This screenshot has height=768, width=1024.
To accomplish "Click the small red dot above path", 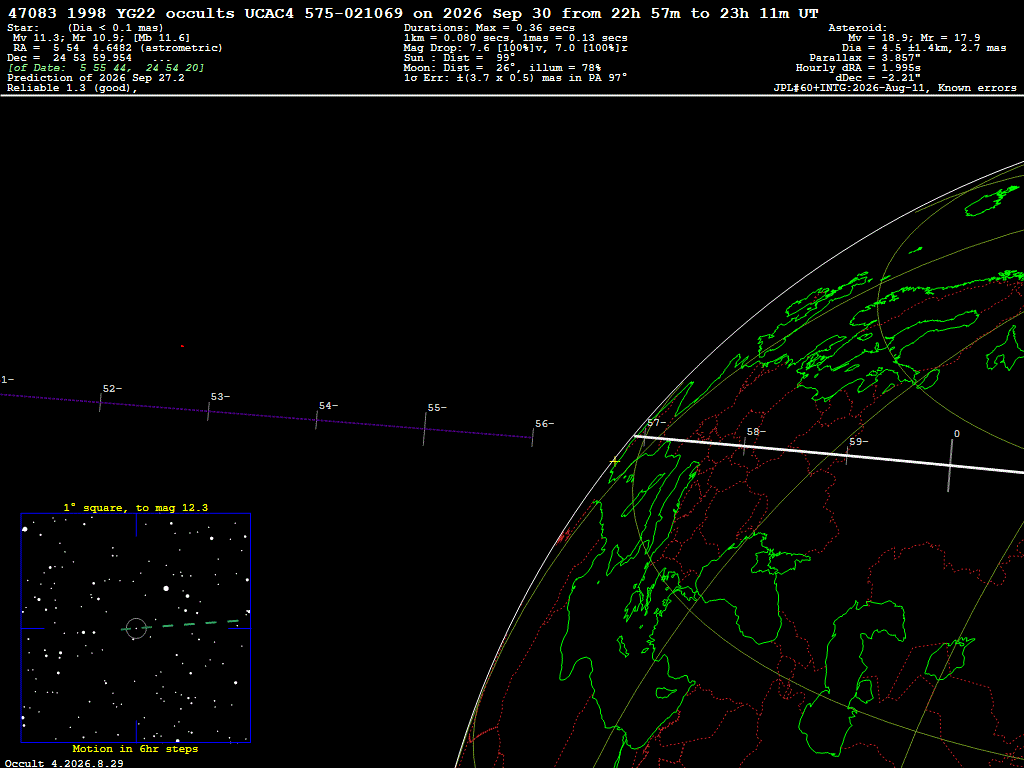I will coord(182,346).
